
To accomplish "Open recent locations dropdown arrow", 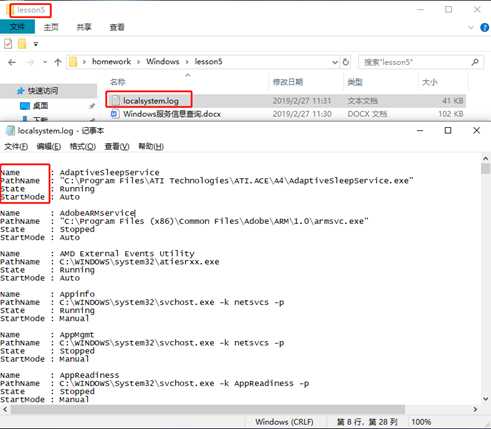I will (x=45, y=62).
